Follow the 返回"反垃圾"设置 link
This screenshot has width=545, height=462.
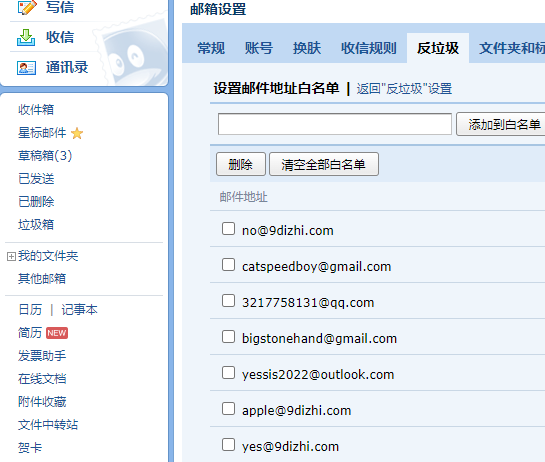(404, 89)
